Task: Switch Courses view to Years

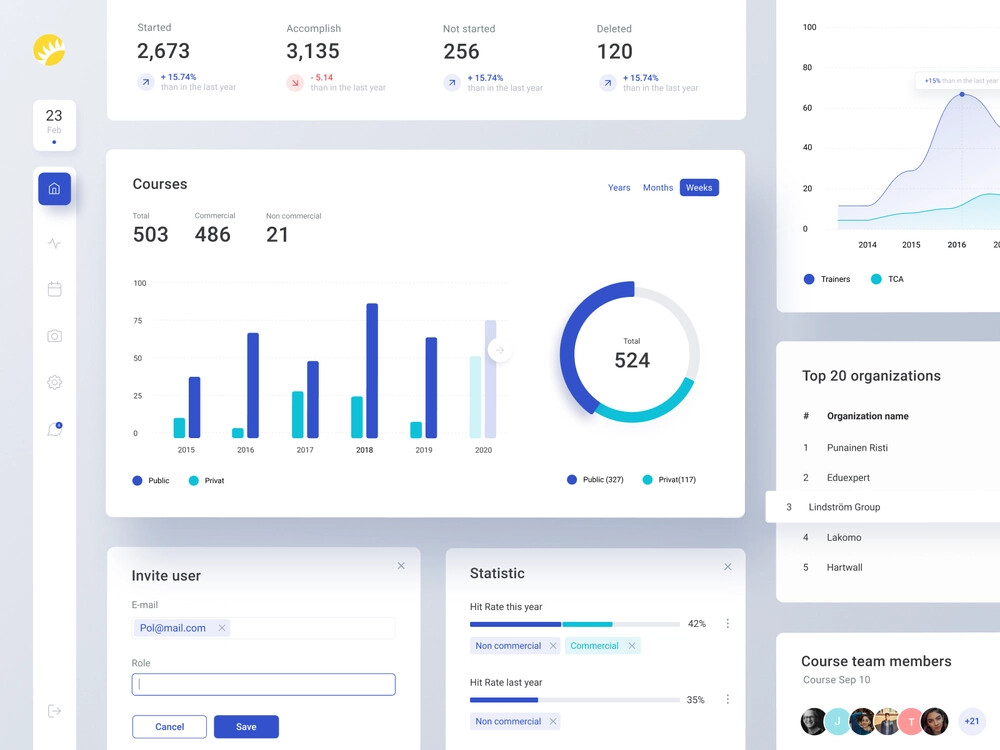Action: point(619,187)
